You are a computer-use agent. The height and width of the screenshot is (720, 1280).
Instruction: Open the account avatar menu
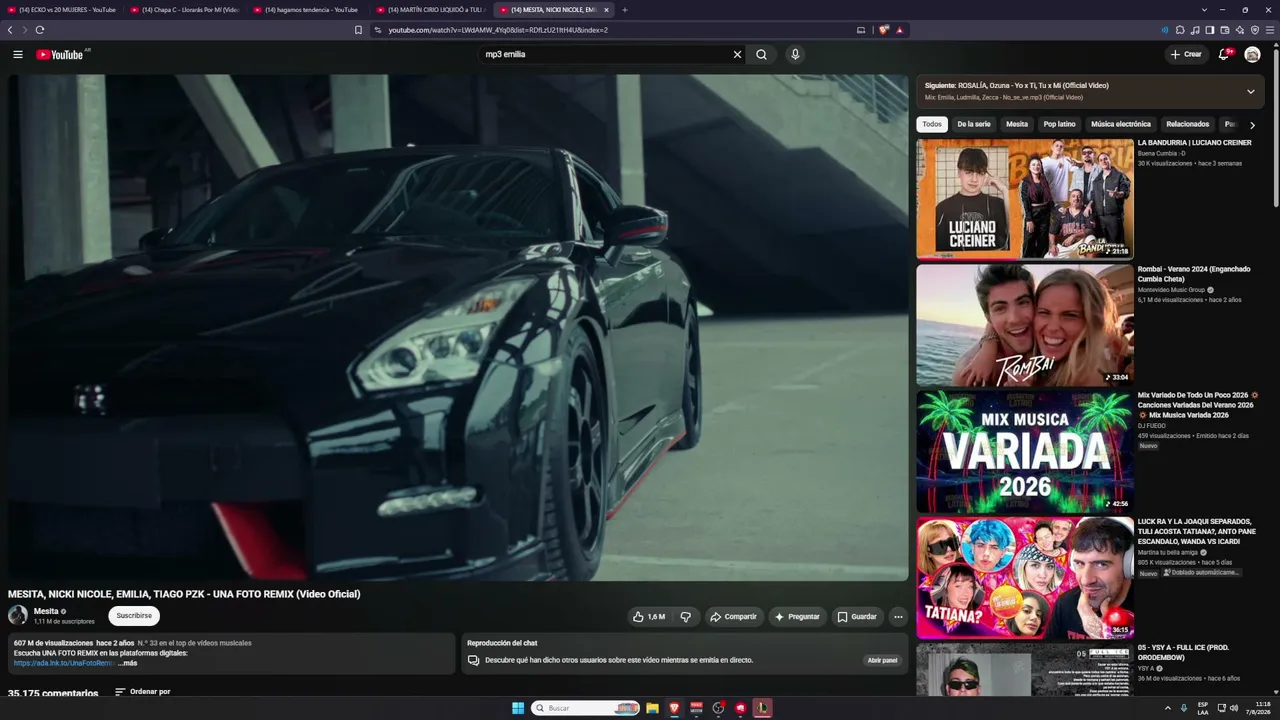click(1252, 54)
